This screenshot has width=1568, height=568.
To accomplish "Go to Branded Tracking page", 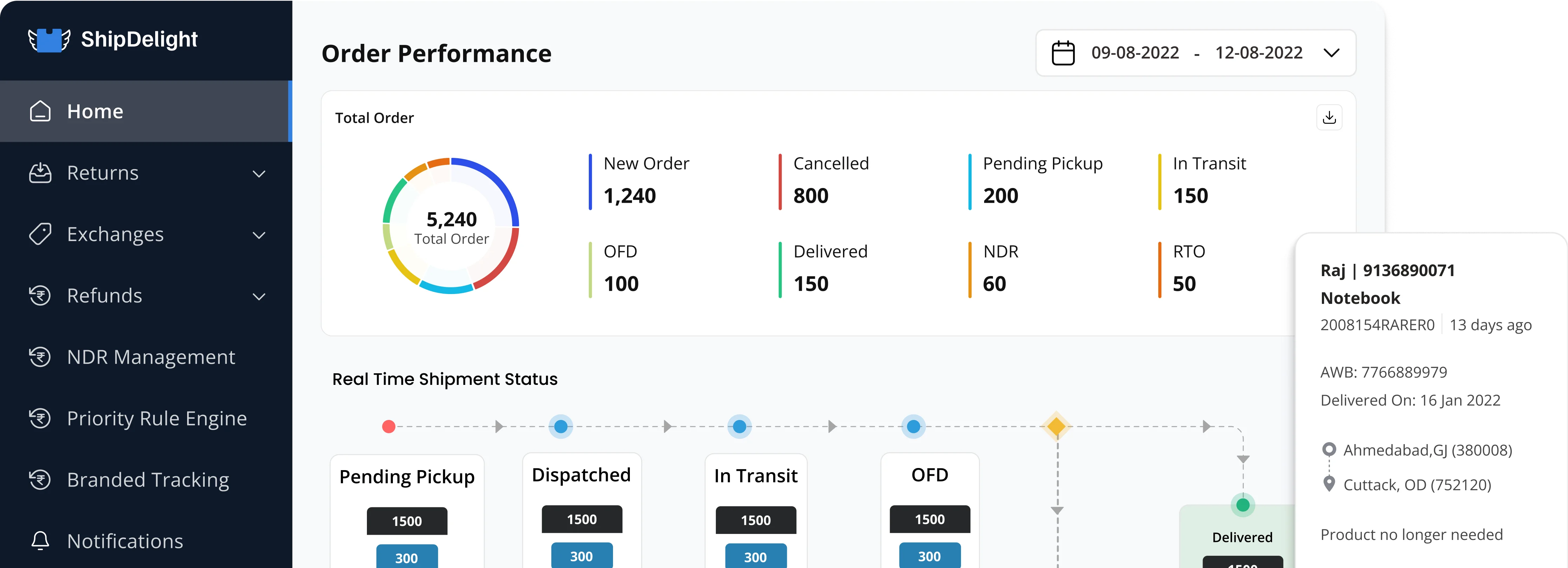I will pos(148,480).
